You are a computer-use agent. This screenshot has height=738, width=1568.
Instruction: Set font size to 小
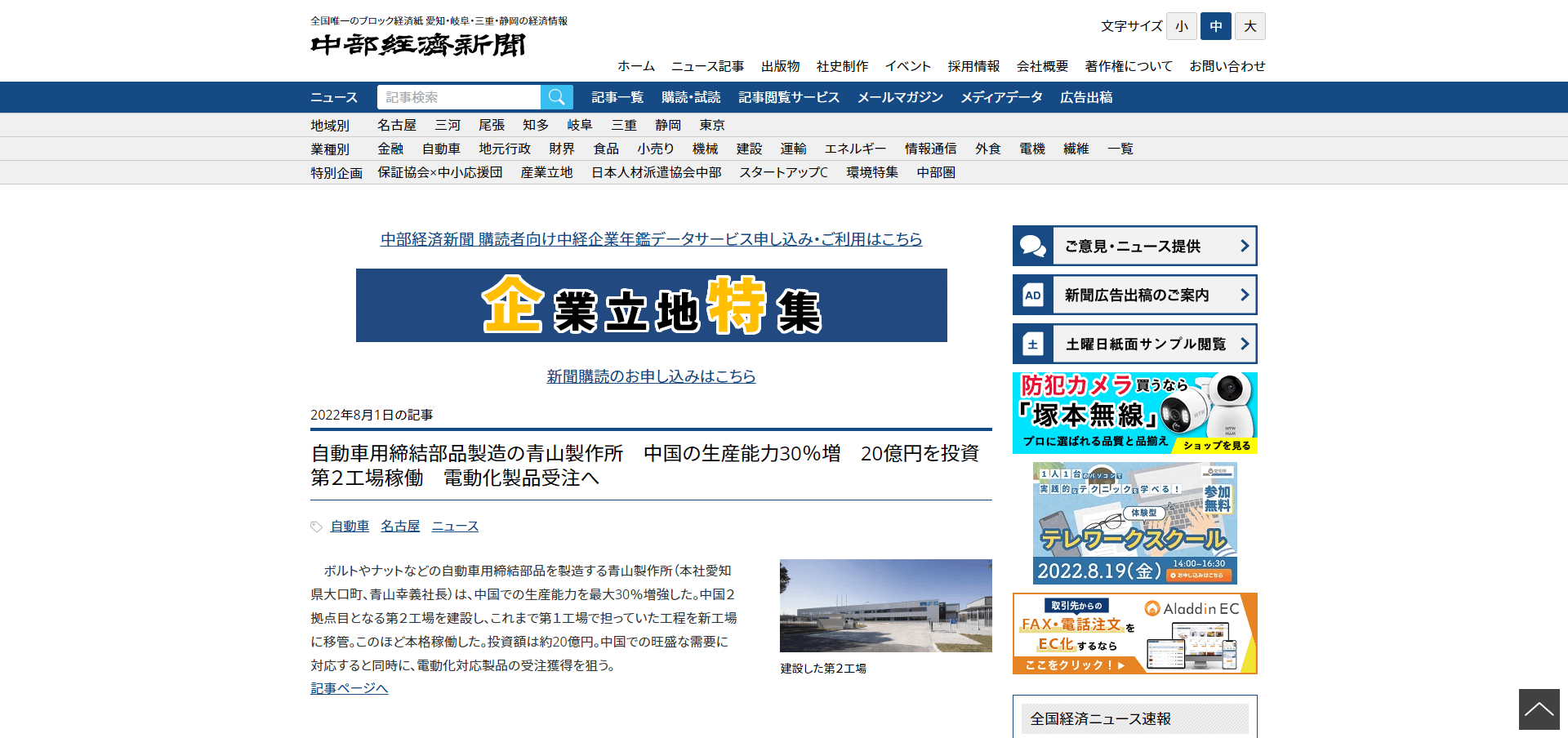pyautogui.click(x=1181, y=26)
